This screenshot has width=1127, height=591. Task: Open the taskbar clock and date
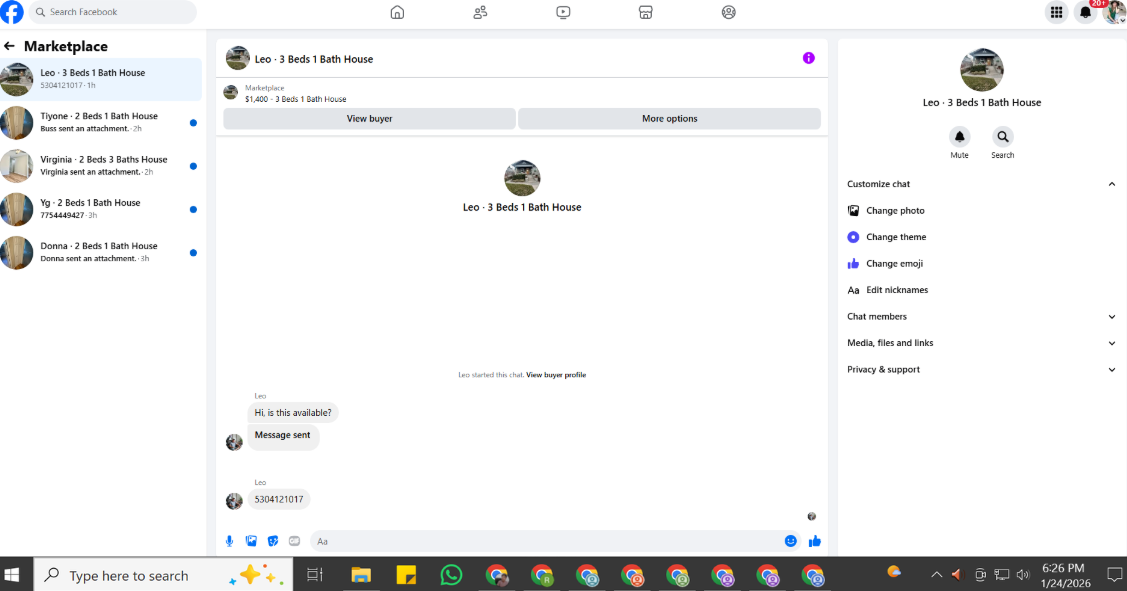(x=1065, y=575)
